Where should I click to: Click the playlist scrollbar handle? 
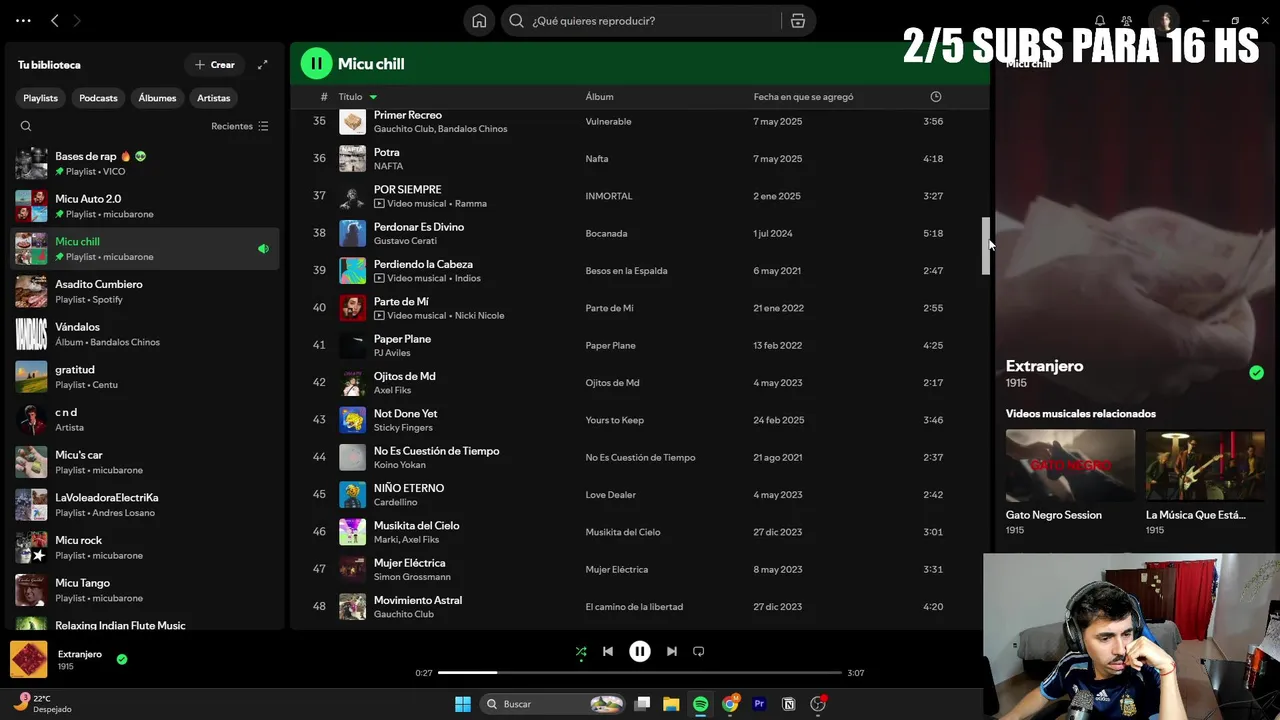click(x=986, y=246)
